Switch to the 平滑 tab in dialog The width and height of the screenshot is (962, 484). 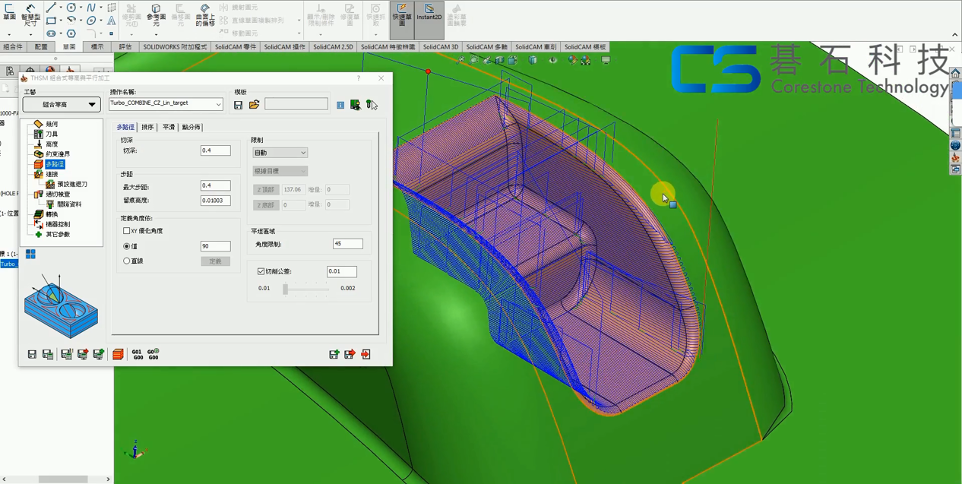(168, 127)
